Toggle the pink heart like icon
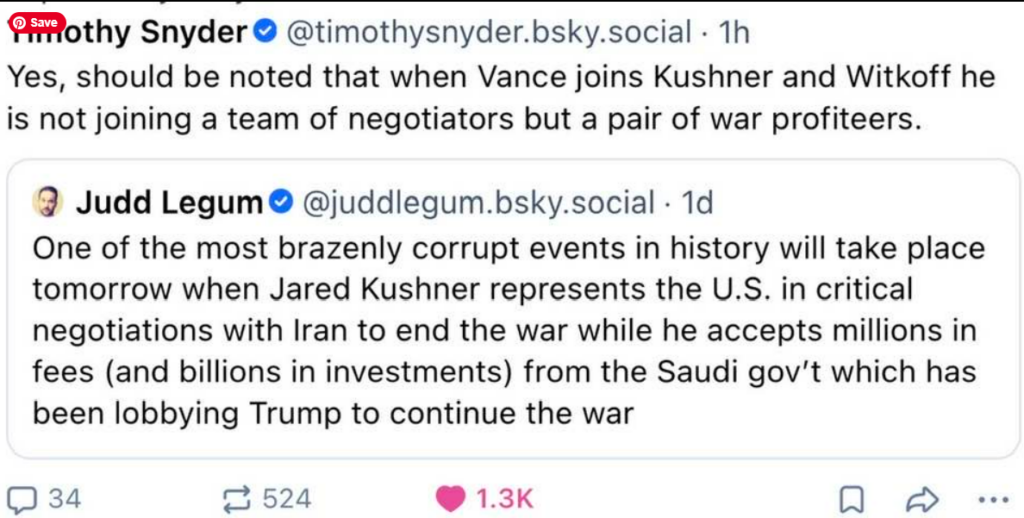Viewport: 1024px width, 518px height. point(452,498)
